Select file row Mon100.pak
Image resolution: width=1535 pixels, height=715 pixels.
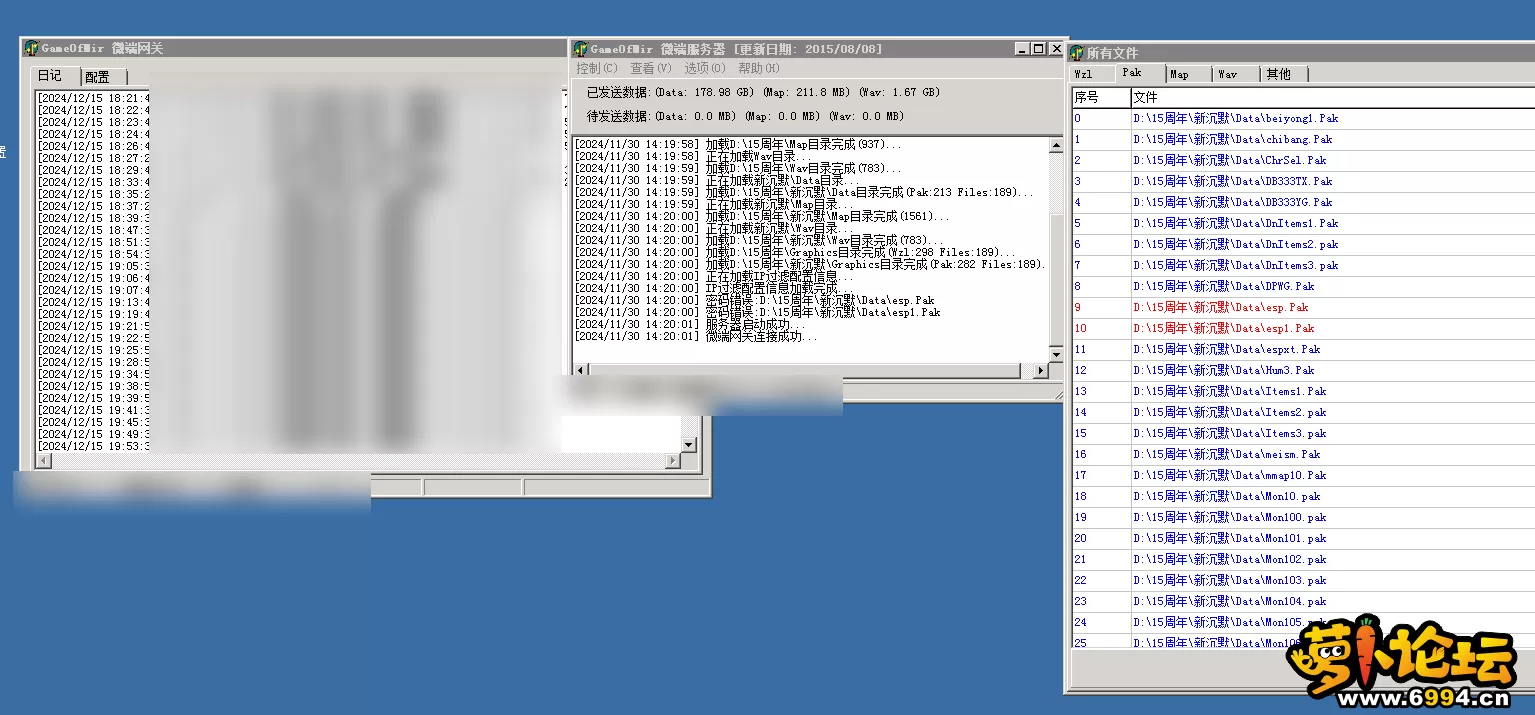[x=1303, y=517]
